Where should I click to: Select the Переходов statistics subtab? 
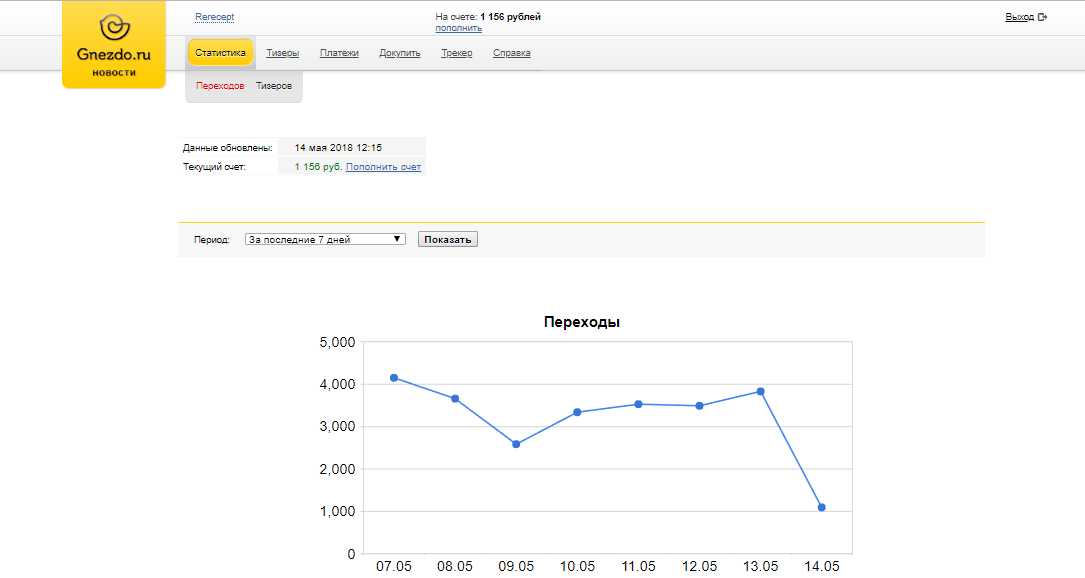click(220, 86)
